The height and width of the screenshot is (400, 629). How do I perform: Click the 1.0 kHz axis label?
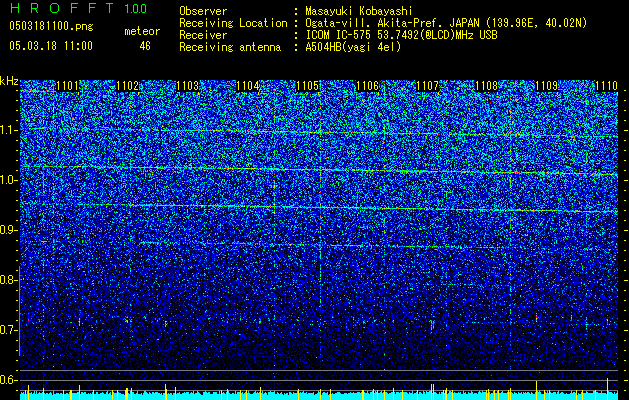point(9,180)
